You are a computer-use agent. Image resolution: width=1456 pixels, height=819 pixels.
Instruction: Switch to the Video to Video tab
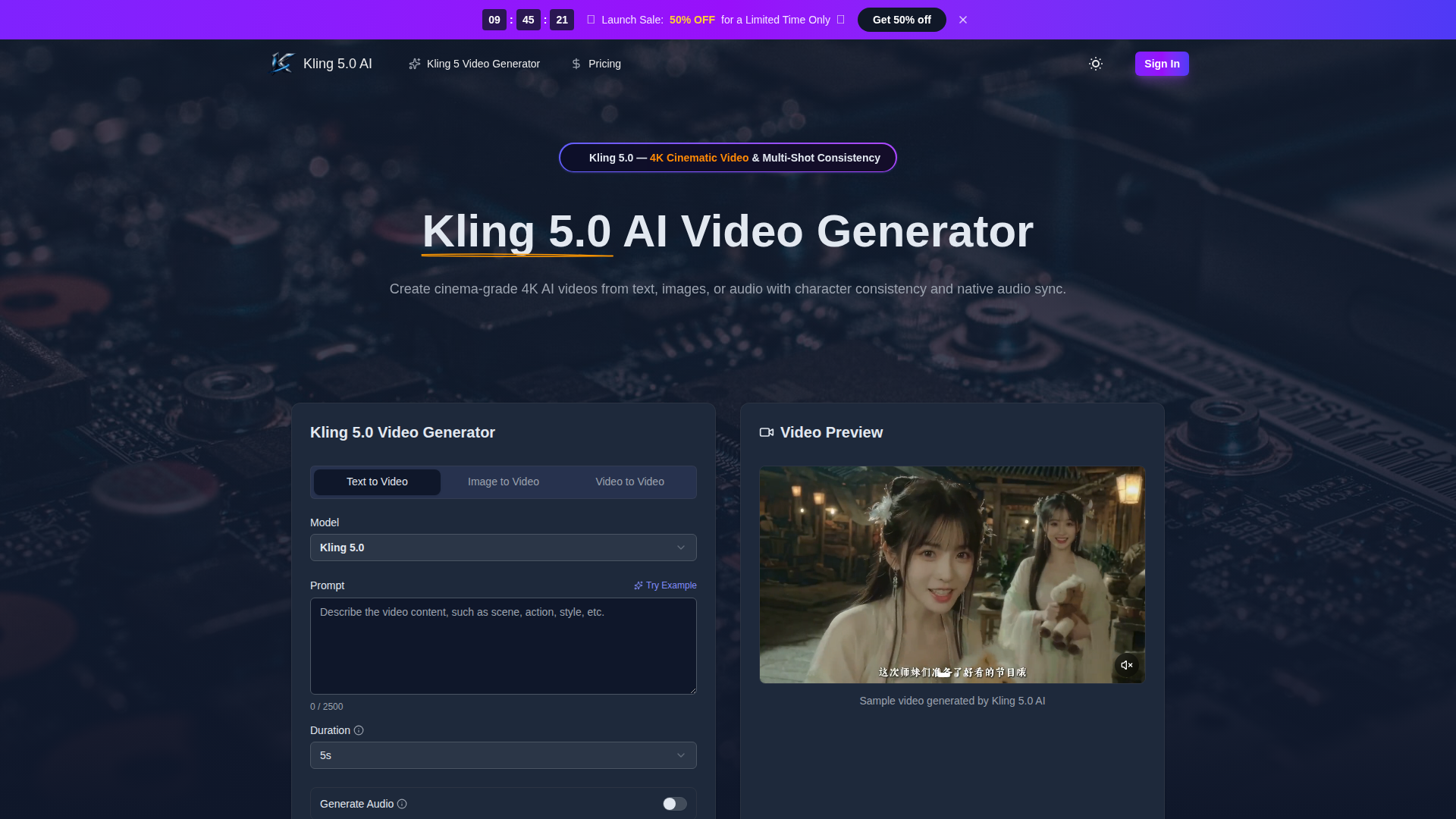point(629,482)
